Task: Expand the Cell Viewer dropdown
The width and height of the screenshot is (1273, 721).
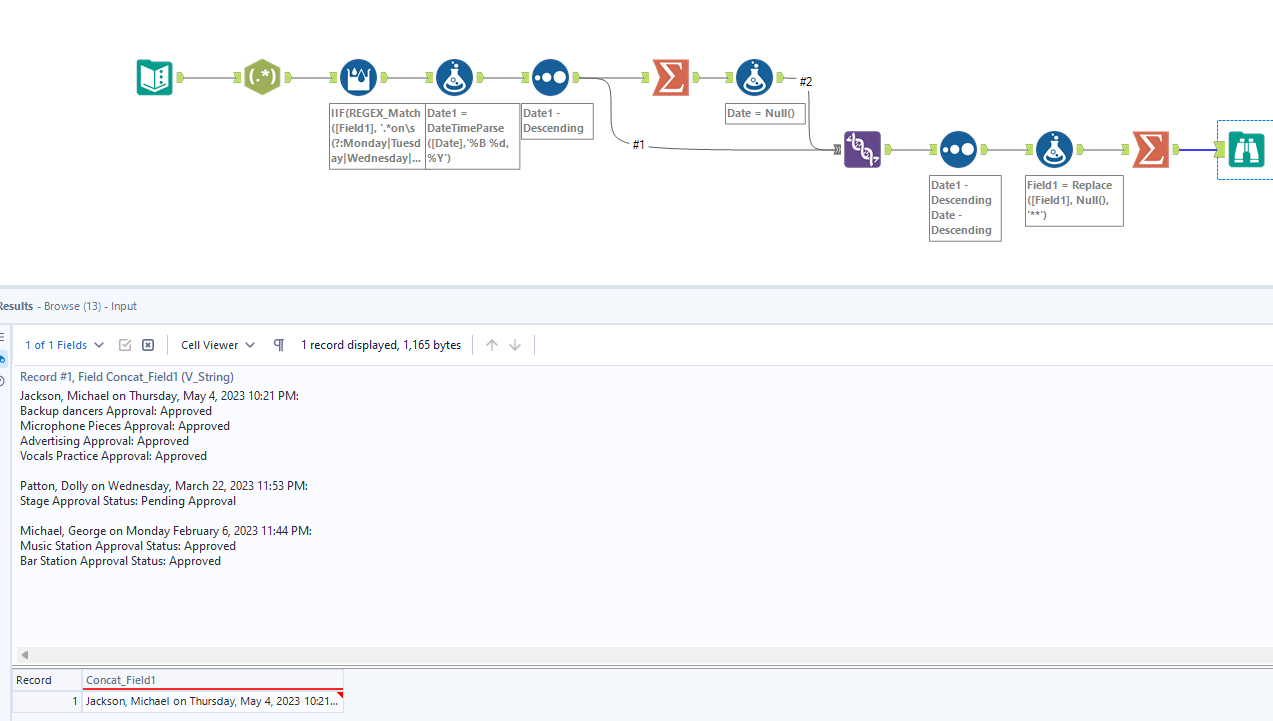Action: 217,344
